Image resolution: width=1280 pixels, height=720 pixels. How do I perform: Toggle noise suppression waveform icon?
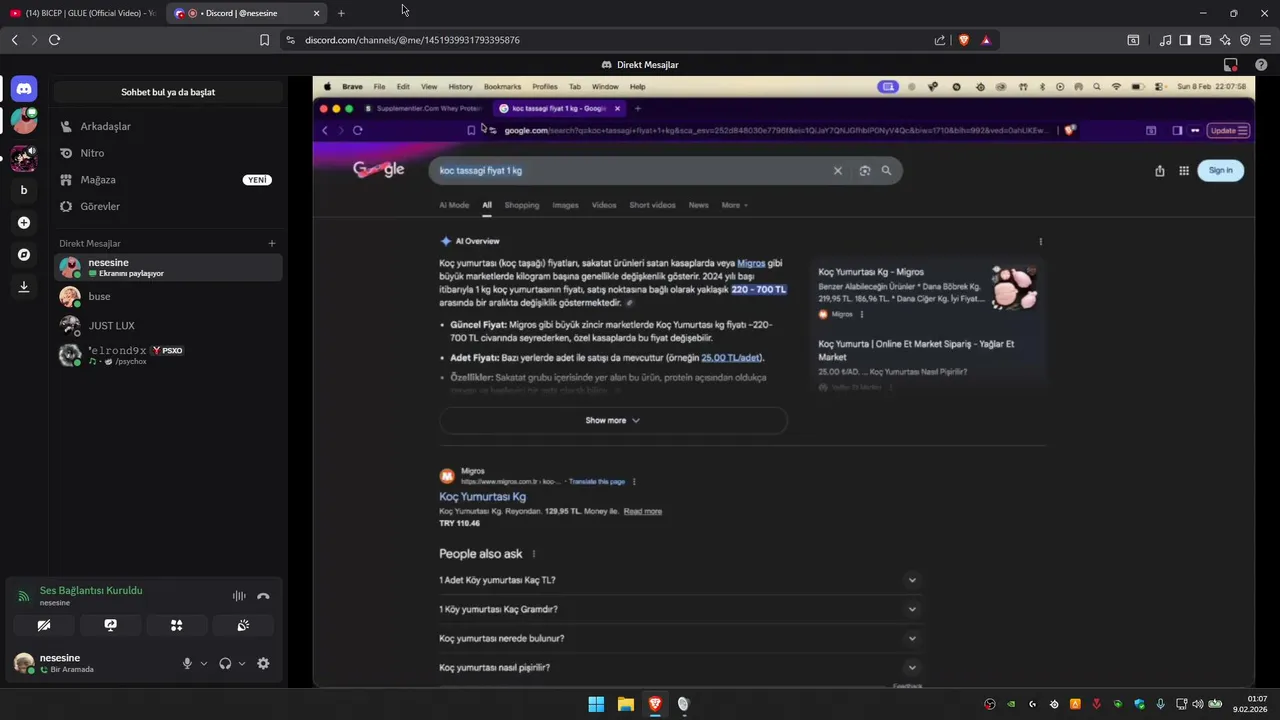[239, 596]
